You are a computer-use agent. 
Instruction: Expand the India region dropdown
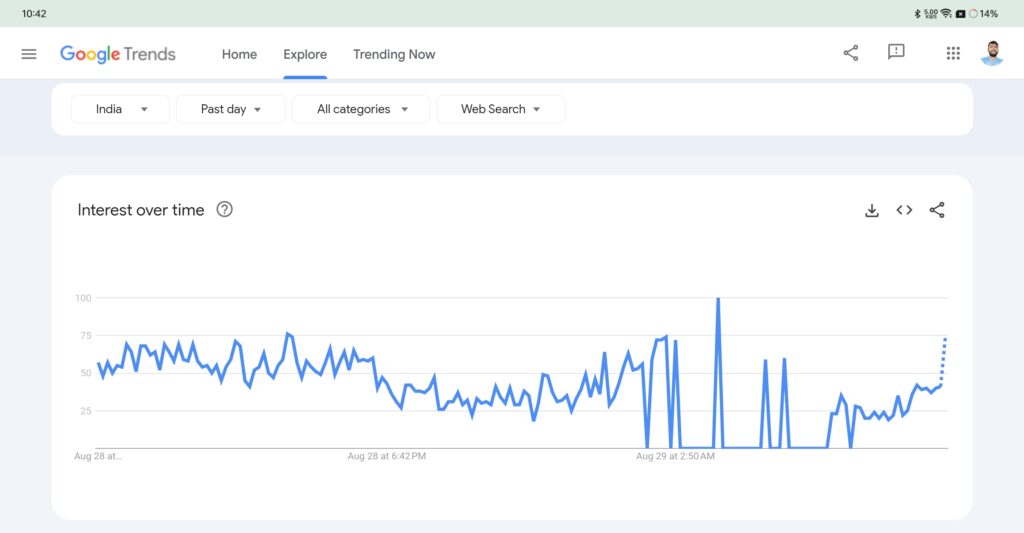pyautogui.click(x=121, y=109)
